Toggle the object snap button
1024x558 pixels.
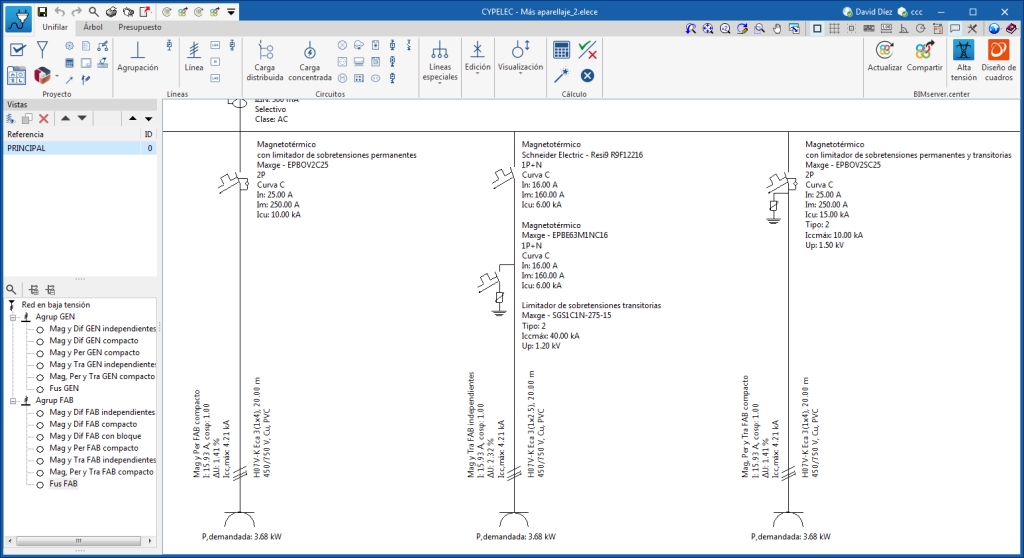(x=851, y=29)
